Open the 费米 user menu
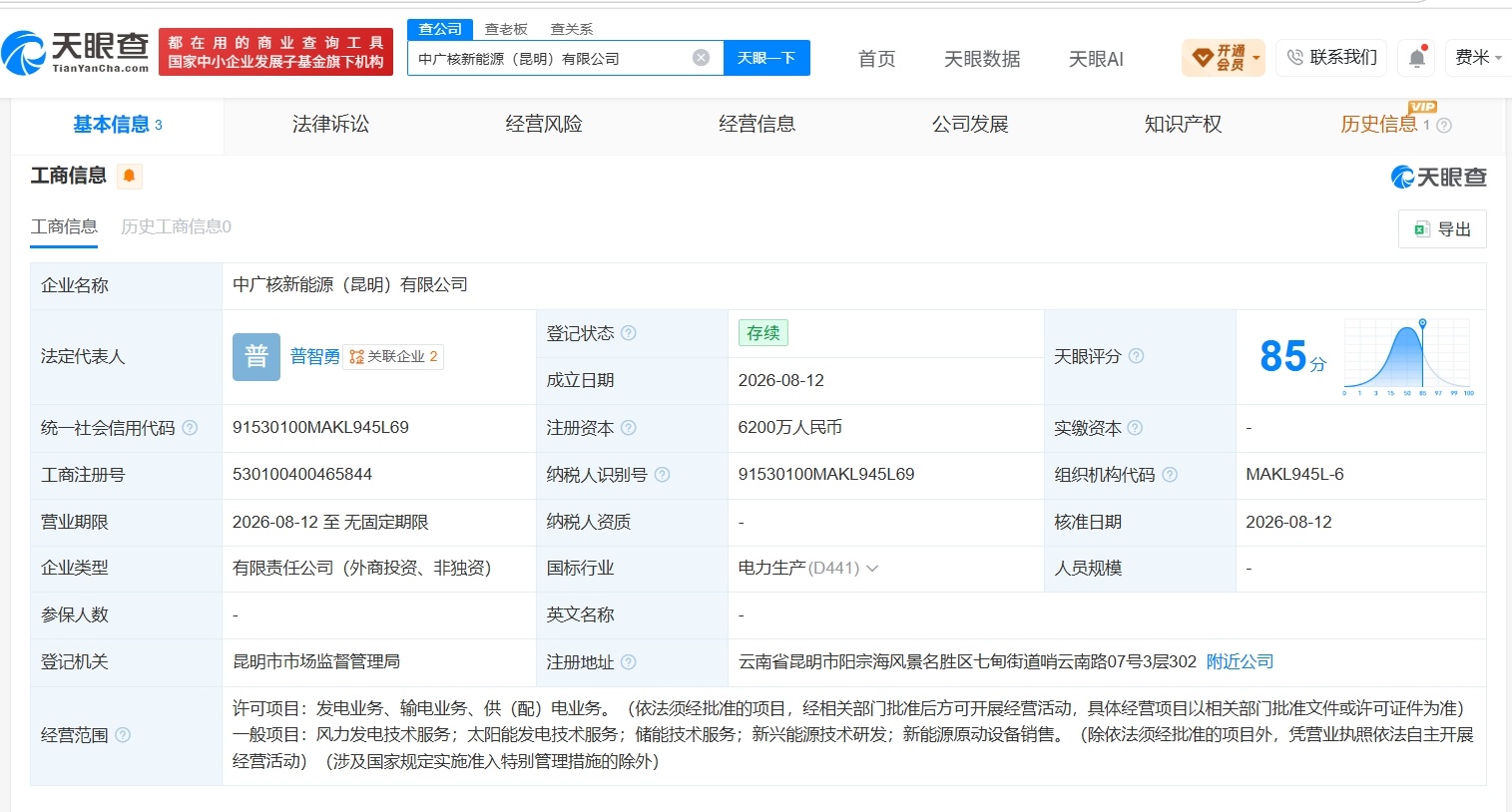Image resolution: width=1512 pixels, height=812 pixels. 1478,58
